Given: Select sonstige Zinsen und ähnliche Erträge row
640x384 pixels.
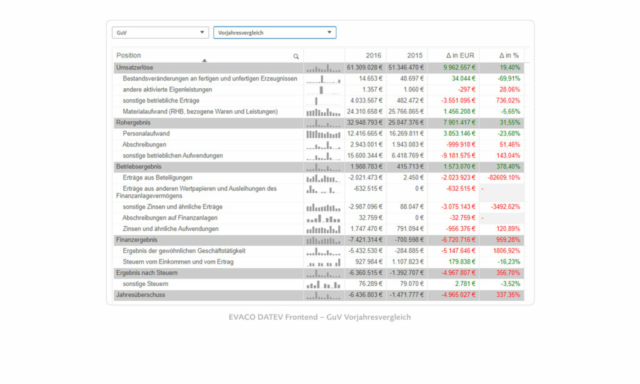Looking at the screenshot, I should (319, 207).
